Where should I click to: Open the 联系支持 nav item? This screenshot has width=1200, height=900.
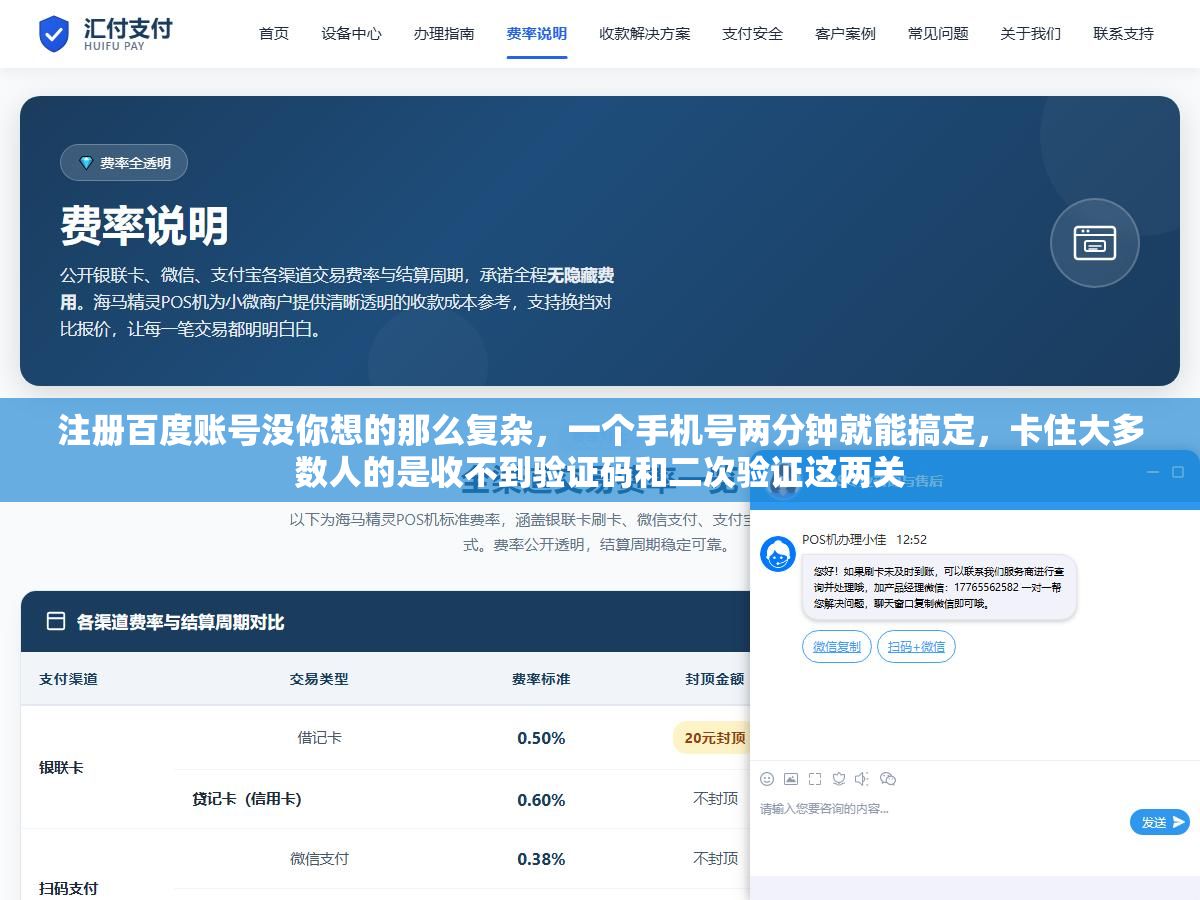1124,33
